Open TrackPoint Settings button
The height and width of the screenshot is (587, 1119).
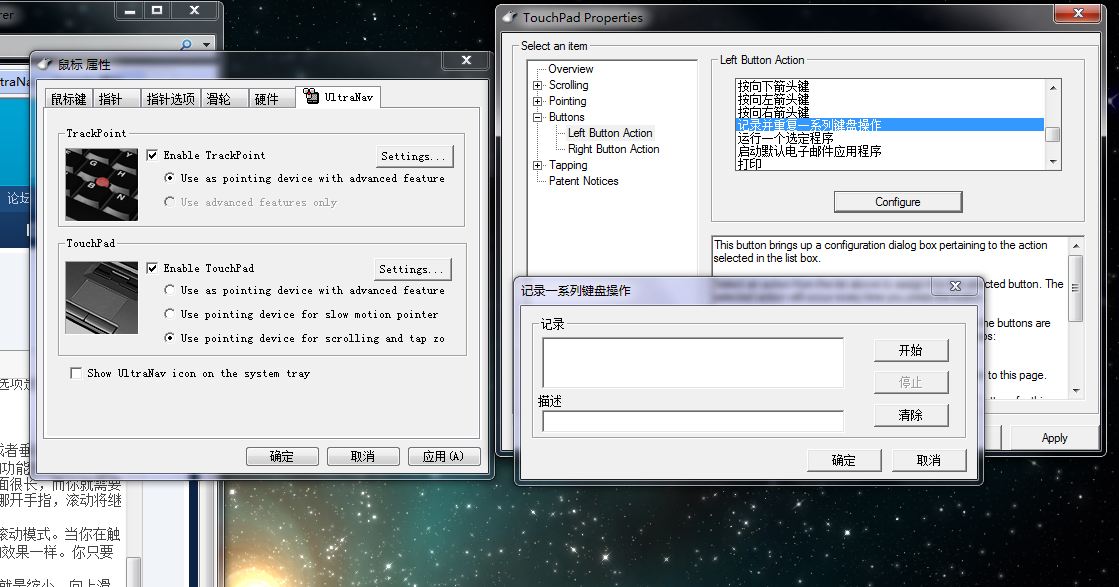click(x=414, y=156)
